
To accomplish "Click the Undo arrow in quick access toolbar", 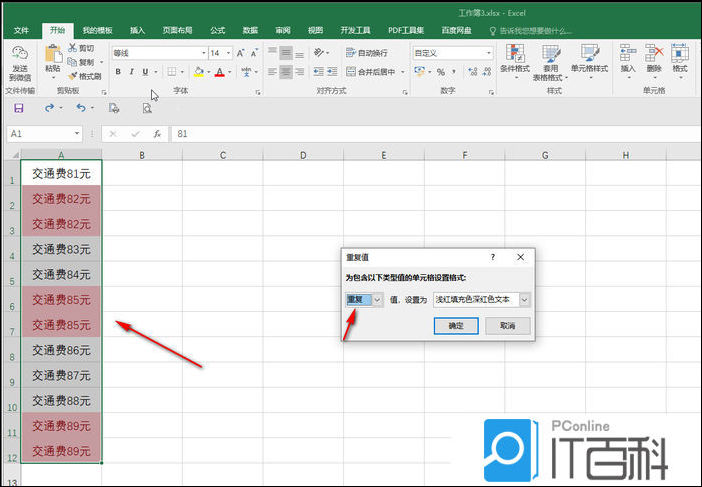I will tap(81, 108).
